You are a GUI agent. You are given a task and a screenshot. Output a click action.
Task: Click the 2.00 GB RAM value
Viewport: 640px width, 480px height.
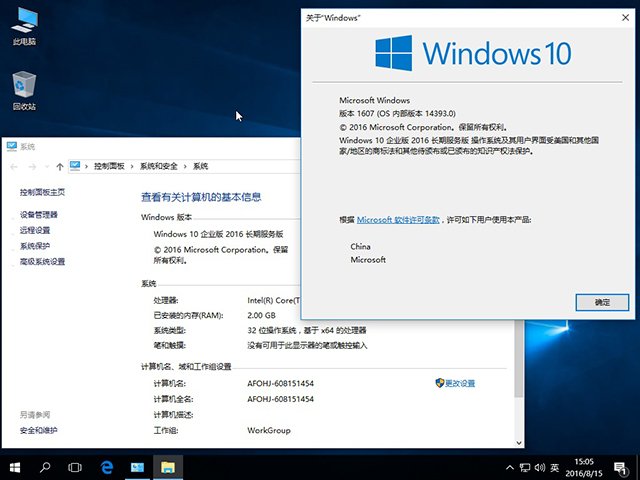[262, 316]
